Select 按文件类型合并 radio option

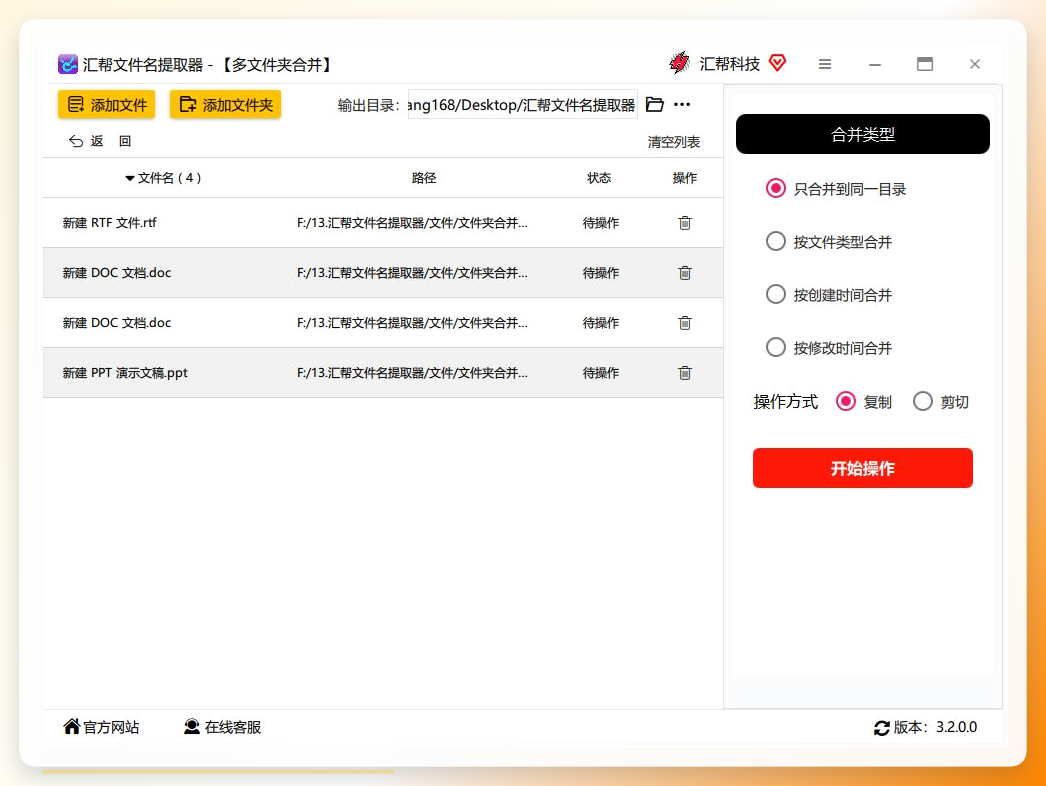tap(775, 242)
